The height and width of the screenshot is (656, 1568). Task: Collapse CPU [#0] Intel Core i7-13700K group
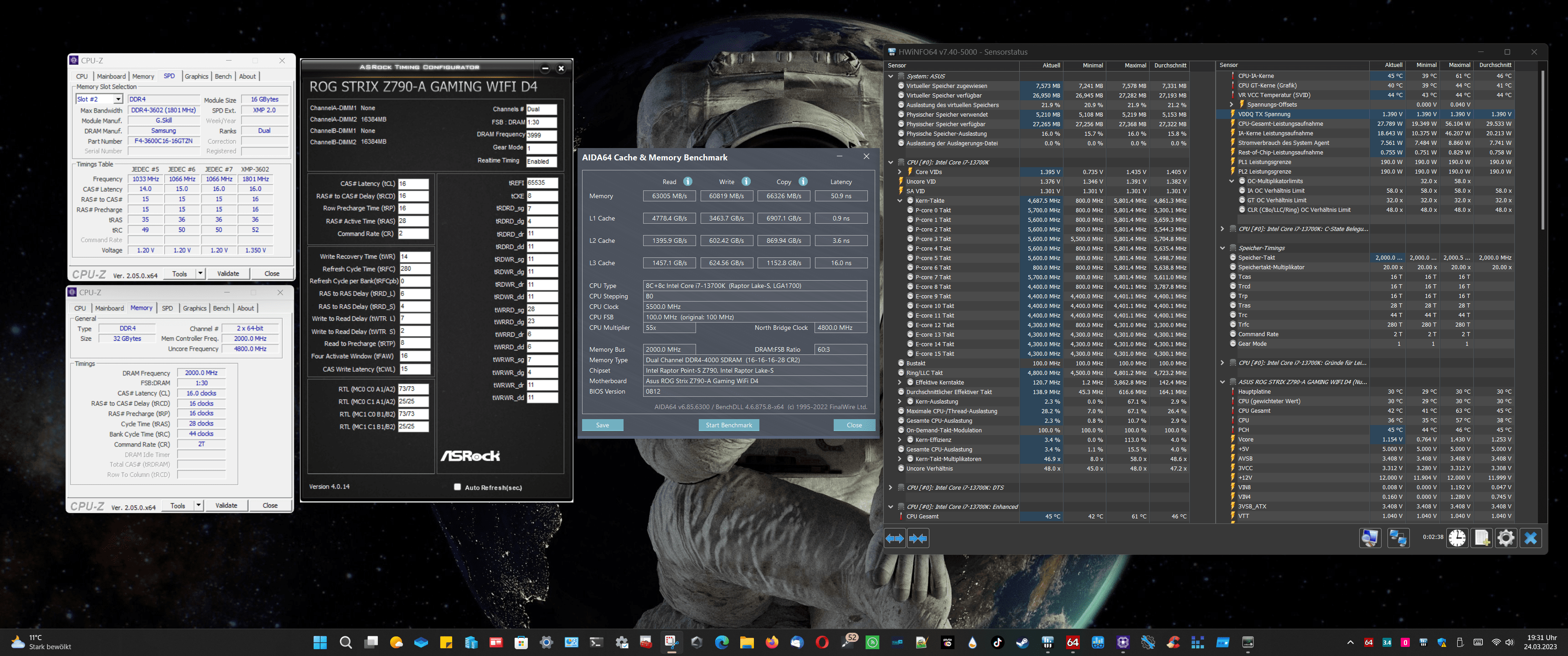(891, 163)
